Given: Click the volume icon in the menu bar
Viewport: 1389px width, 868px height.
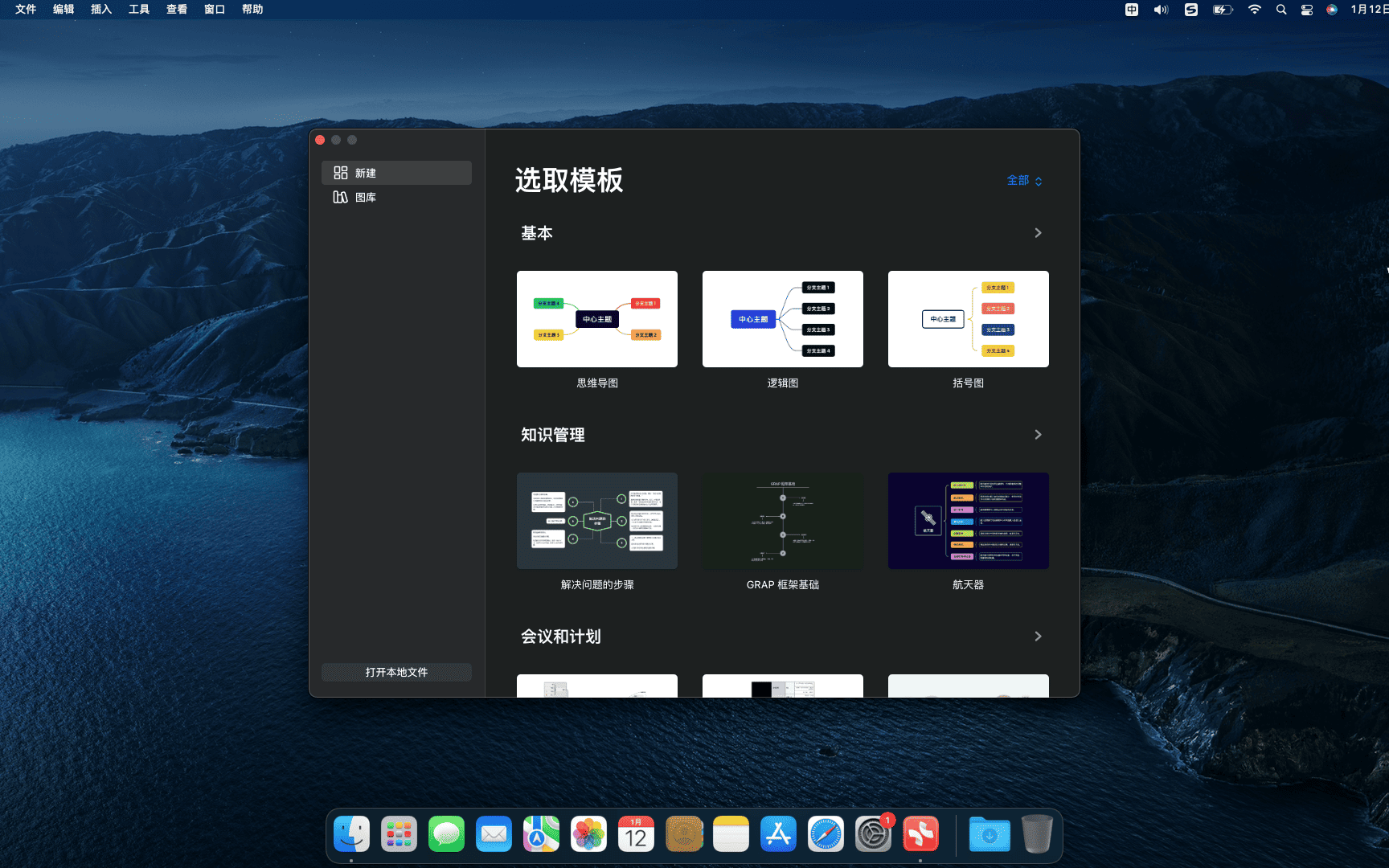Looking at the screenshot, I should [x=1160, y=10].
